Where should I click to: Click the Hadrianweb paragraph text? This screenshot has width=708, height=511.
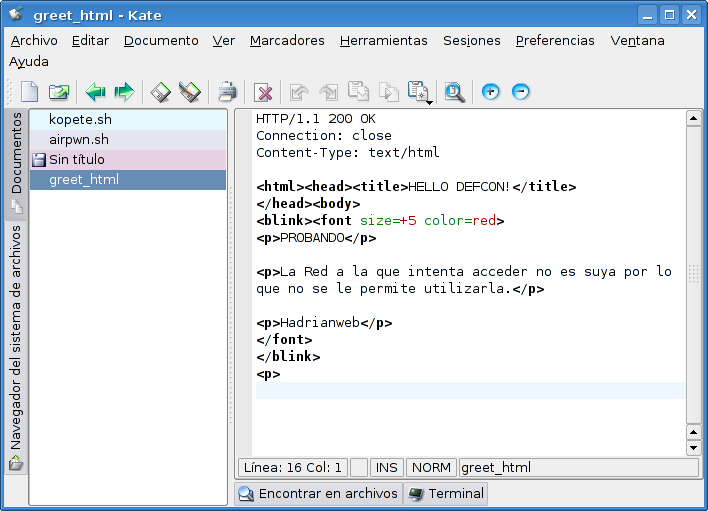(x=320, y=323)
